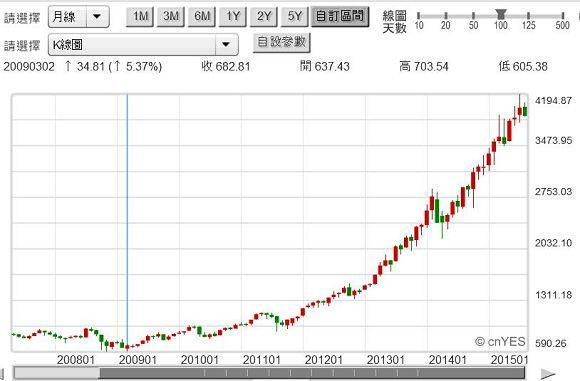The image size is (580, 381).
Task: Click the 201001 x-axis label
Action: click(x=200, y=360)
